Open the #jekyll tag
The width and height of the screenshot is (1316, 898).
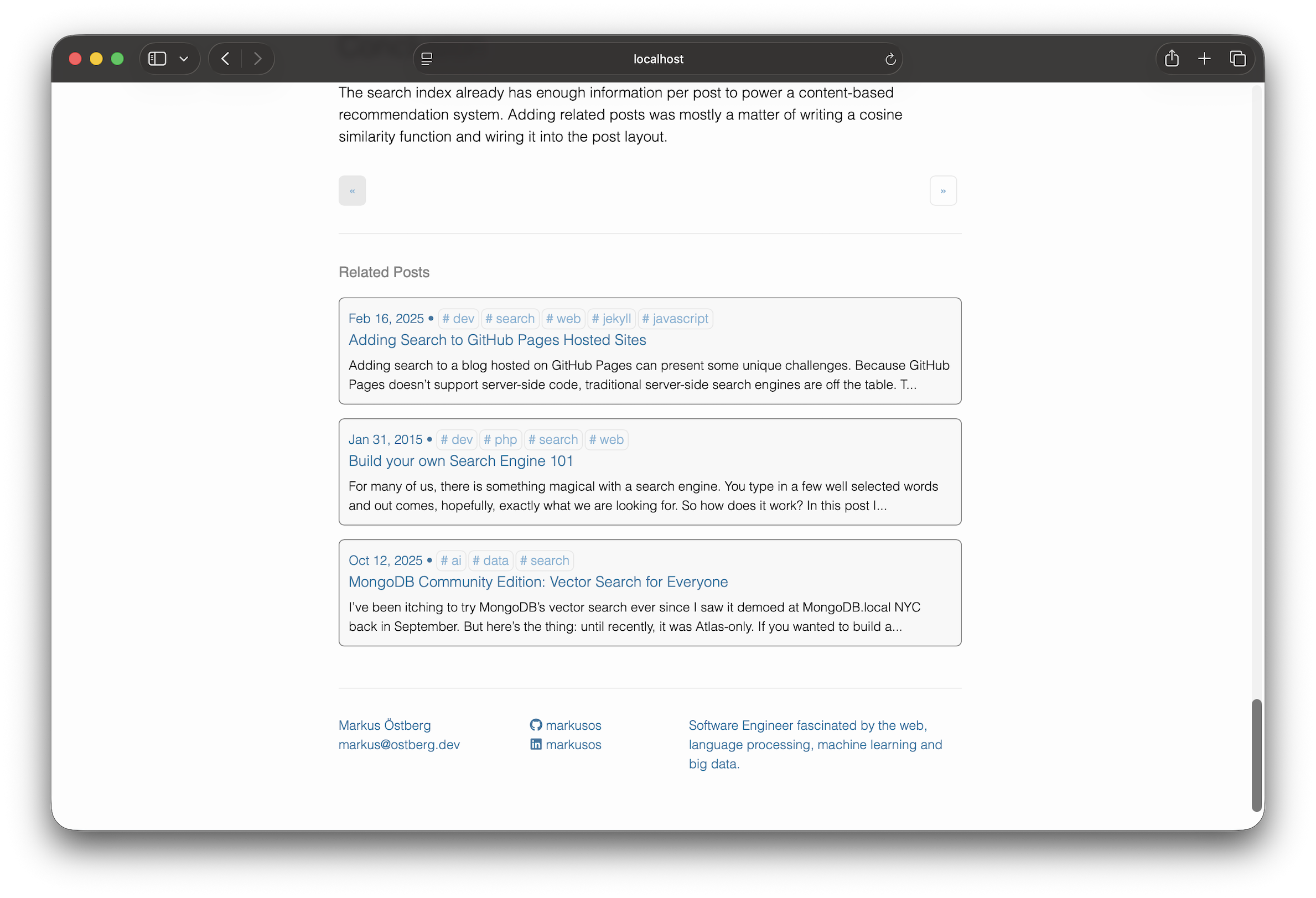pyautogui.click(x=612, y=318)
